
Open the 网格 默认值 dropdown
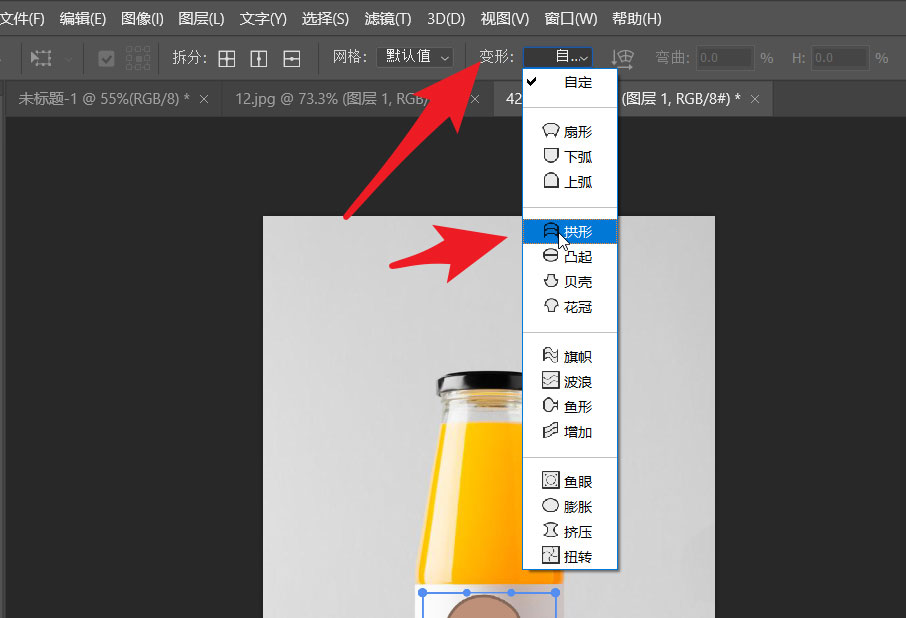tap(414, 57)
